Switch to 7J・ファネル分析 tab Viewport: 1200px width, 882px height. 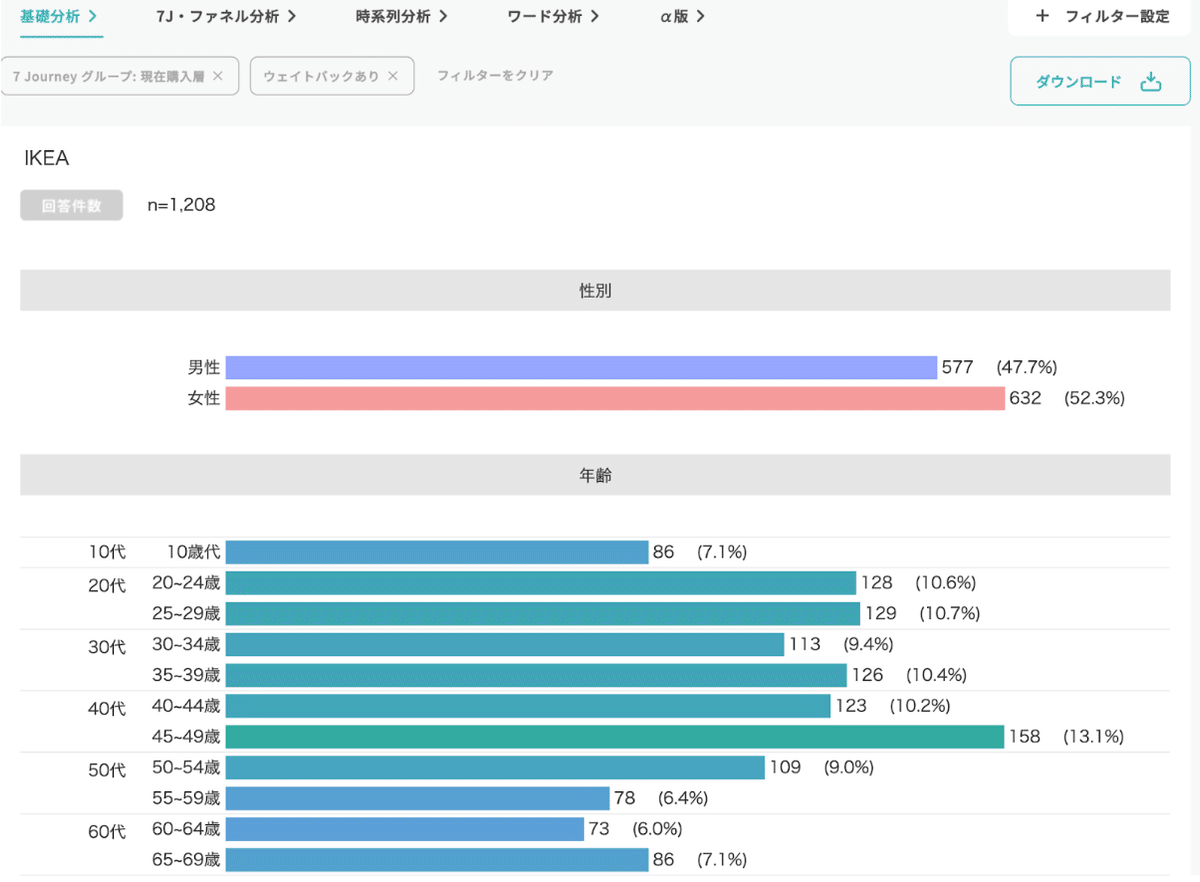[x=226, y=16]
